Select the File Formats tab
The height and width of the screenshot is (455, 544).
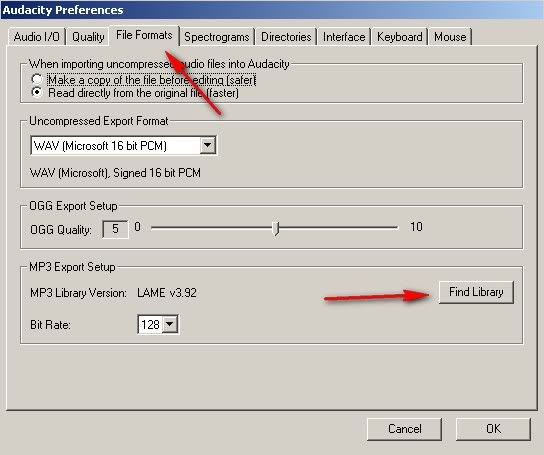coord(144,35)
